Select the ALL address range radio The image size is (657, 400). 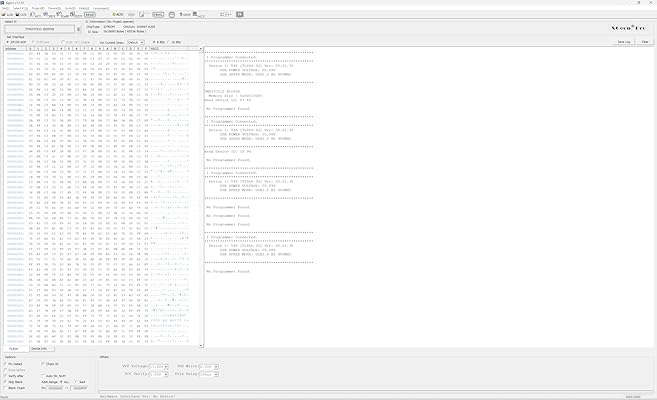[x=61, y=382]
